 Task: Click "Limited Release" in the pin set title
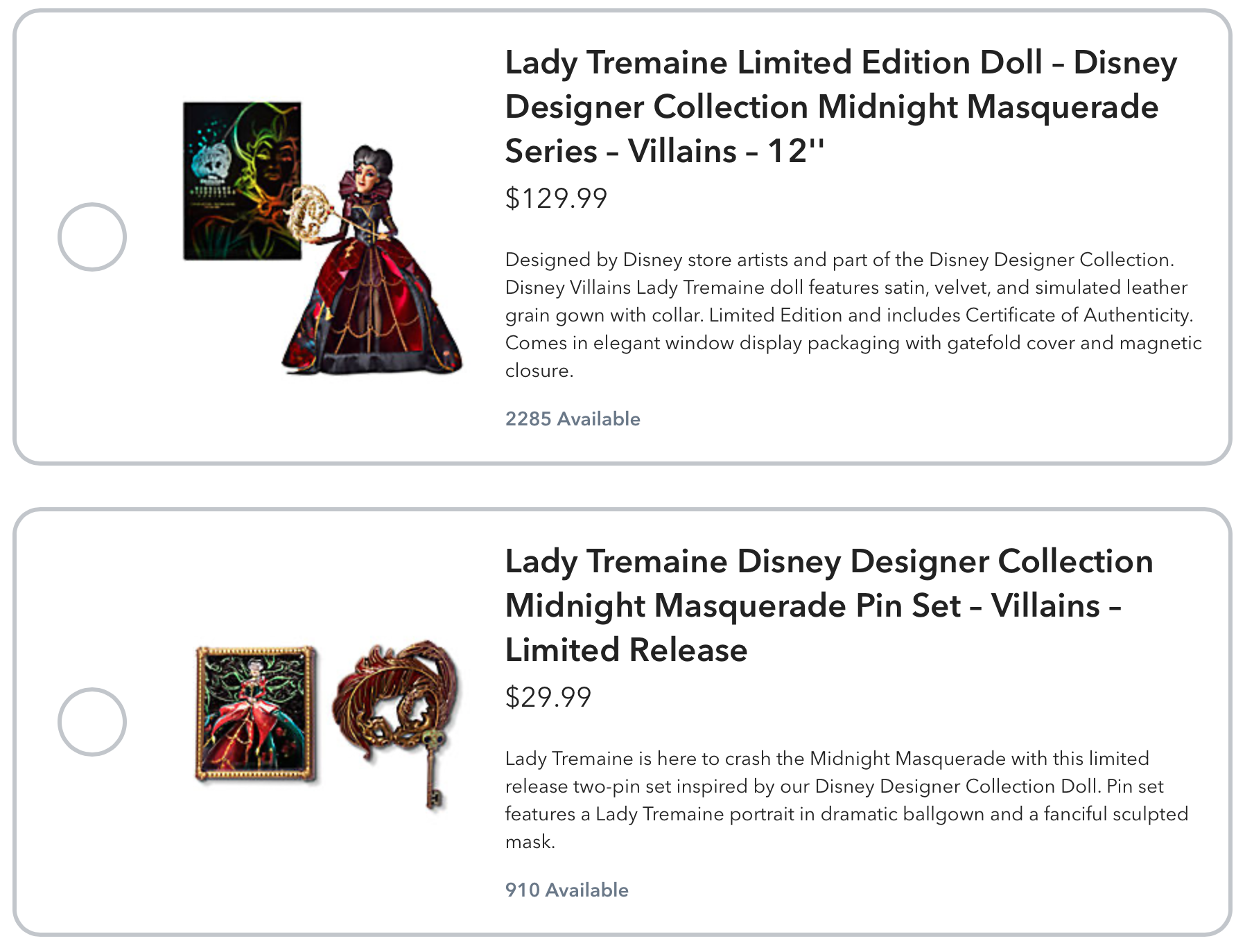[626, 650]
